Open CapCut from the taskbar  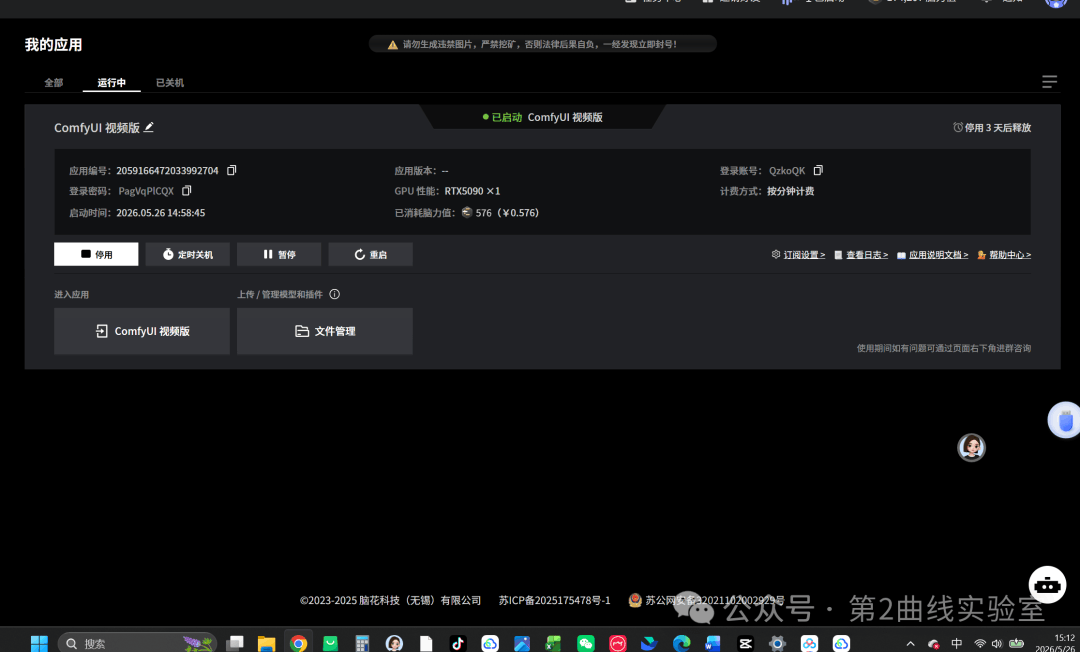coord(745,644)
